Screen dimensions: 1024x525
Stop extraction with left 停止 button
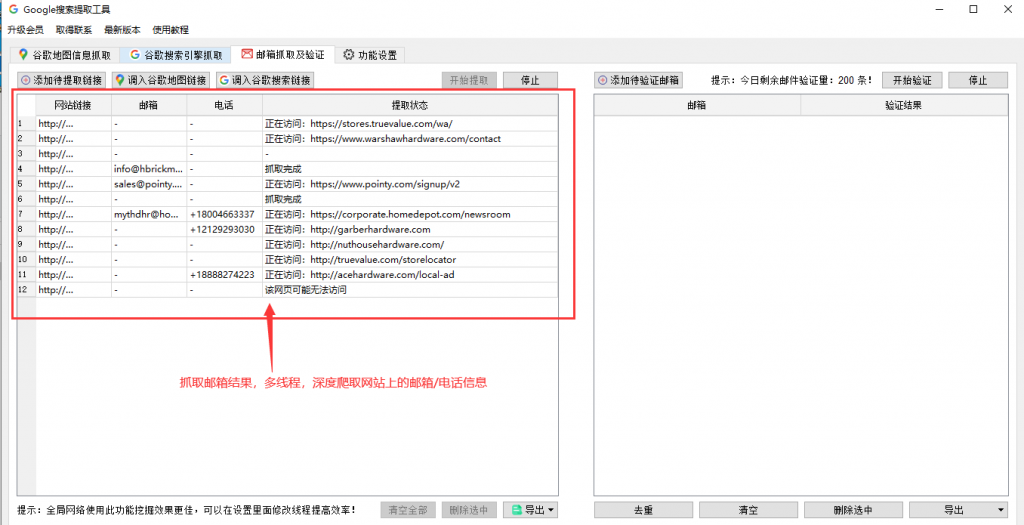pos(530,80)
